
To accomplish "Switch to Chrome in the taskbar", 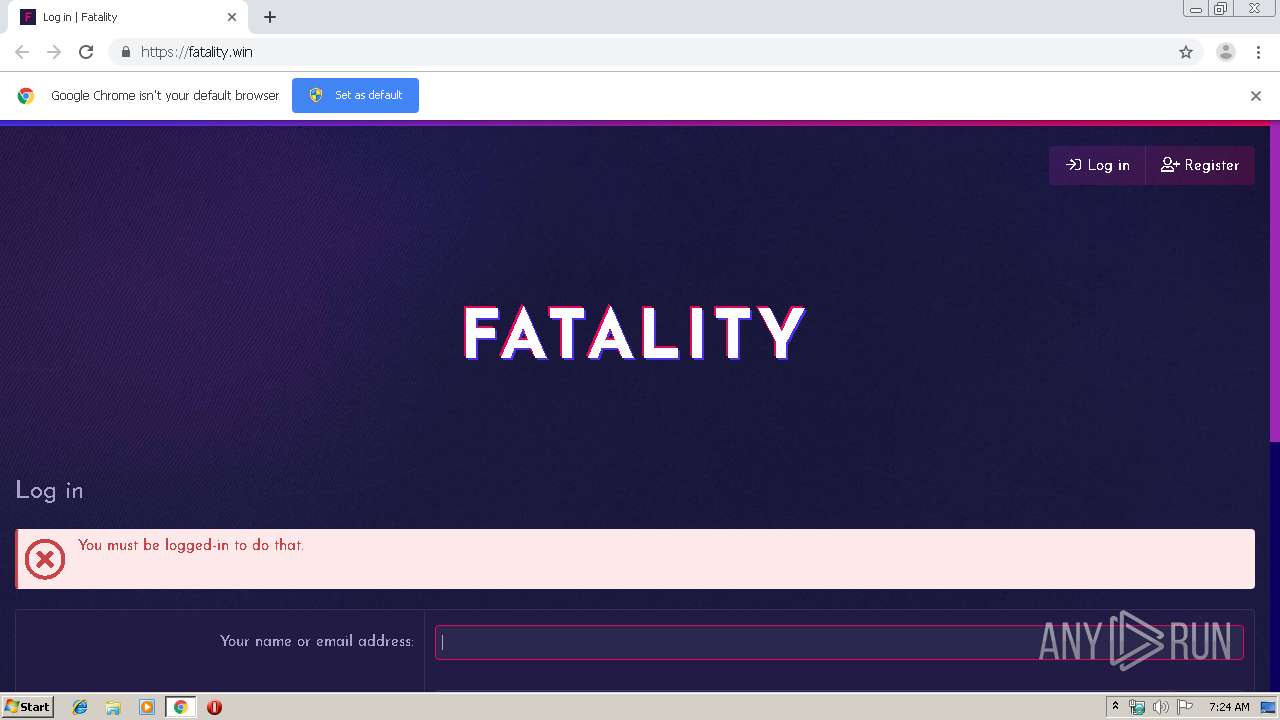I will 180,707.
